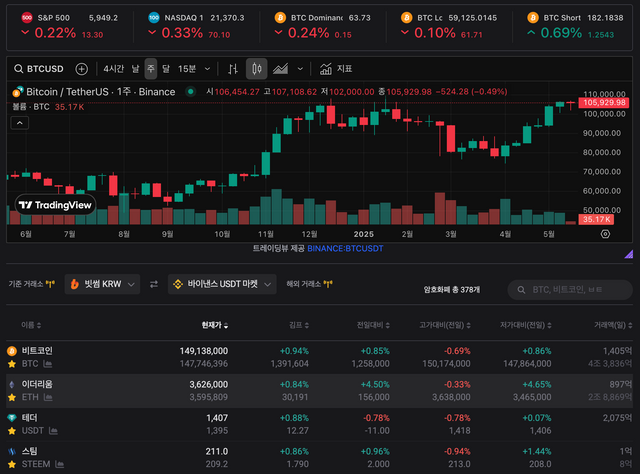640x474 pixels.
Task: Select the 달 monthly timeframe
Action: click(166, 69)
